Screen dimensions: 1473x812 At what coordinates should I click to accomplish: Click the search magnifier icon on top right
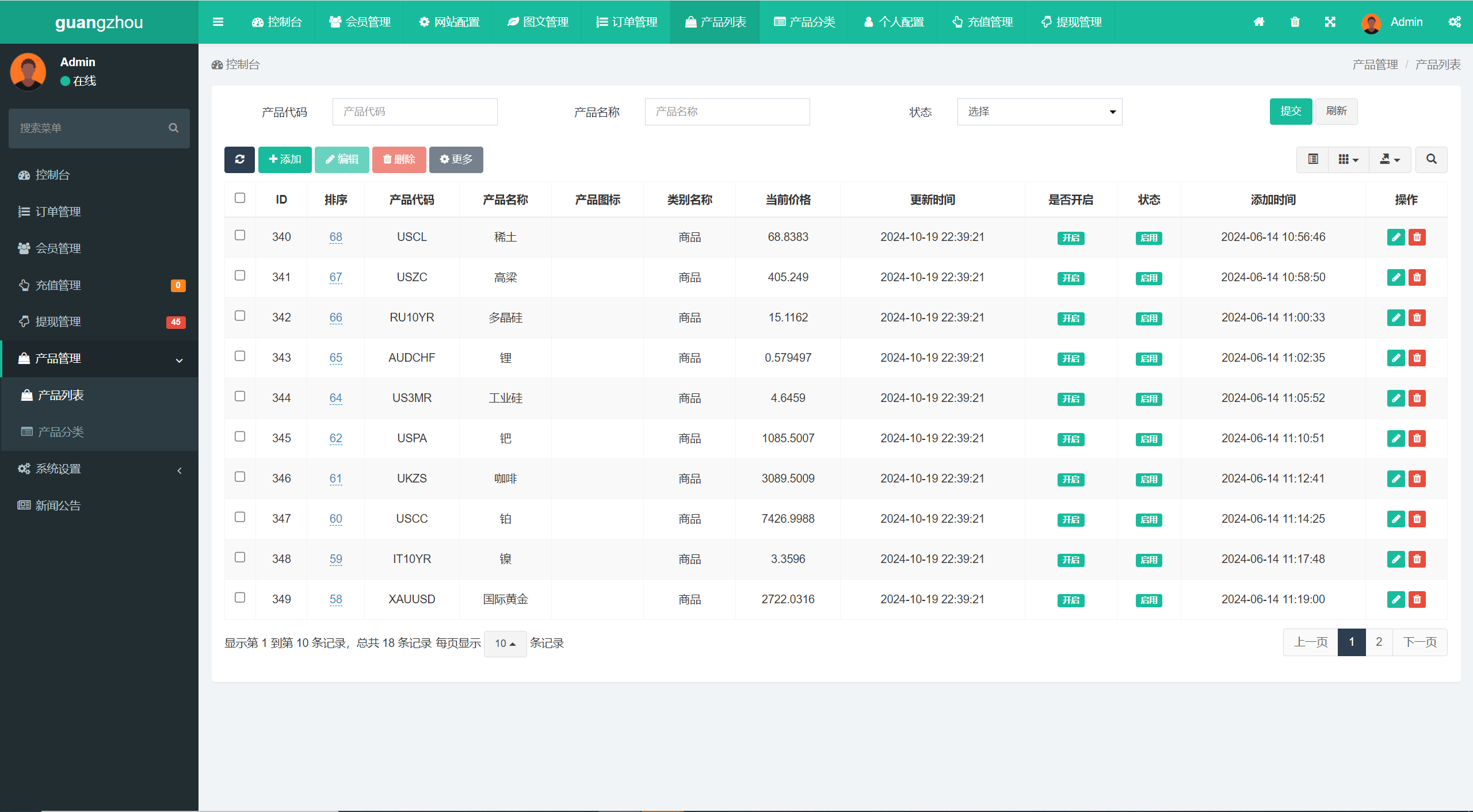pyautogui.click(x=1430, y=158)
